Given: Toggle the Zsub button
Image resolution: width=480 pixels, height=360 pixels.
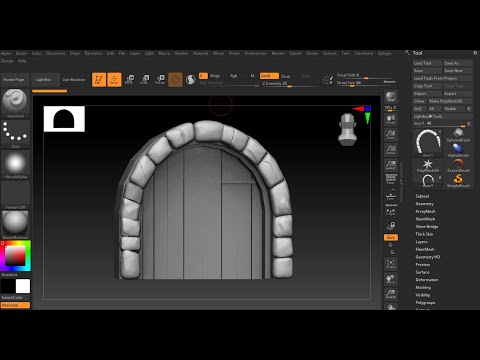Looking at the screenshot, I should tap(286, 76).
